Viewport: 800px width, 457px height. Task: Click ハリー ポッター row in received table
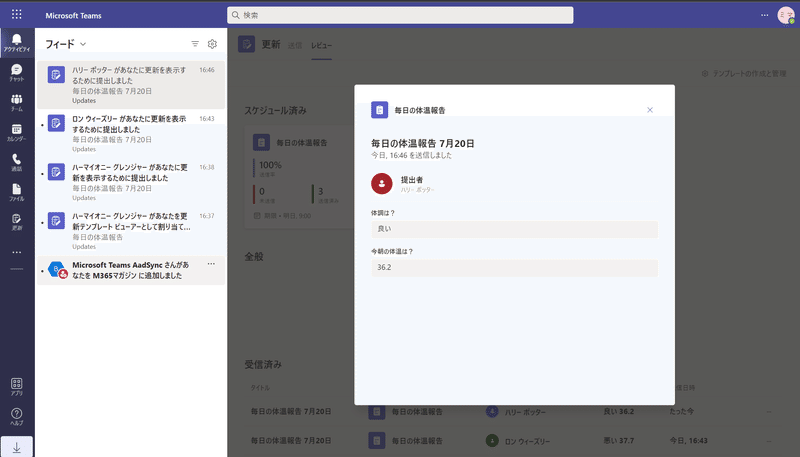[515, 412]
